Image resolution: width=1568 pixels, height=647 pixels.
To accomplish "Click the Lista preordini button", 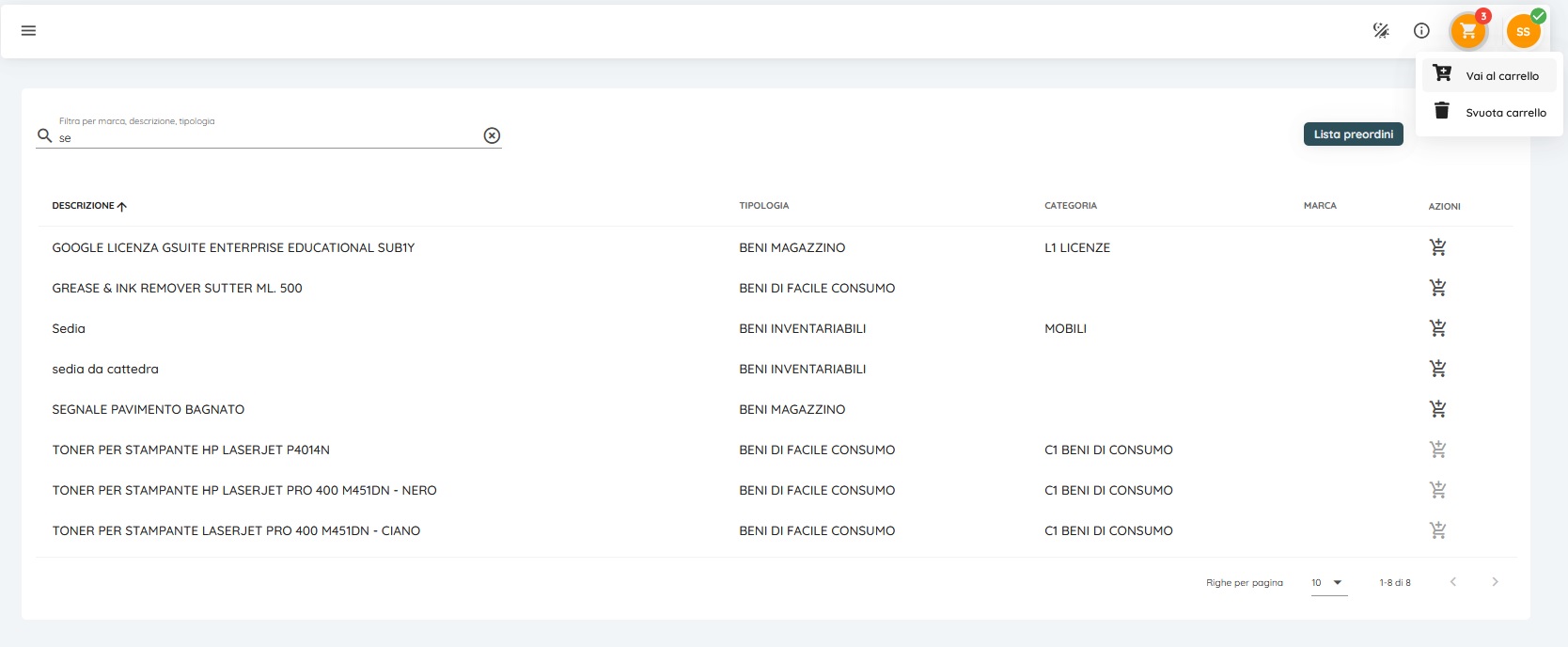I will click(1353, 134).
